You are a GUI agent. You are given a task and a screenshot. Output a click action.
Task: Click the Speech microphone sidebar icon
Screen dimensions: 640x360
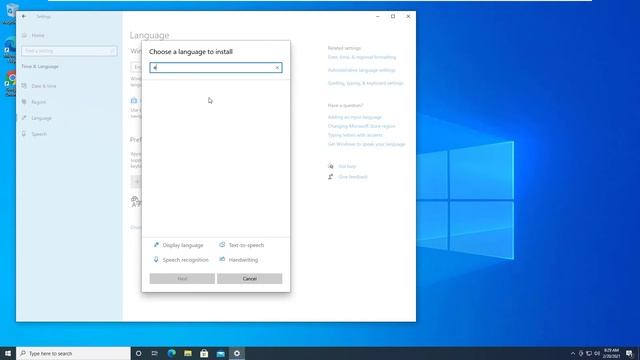(x=24, y=134)
